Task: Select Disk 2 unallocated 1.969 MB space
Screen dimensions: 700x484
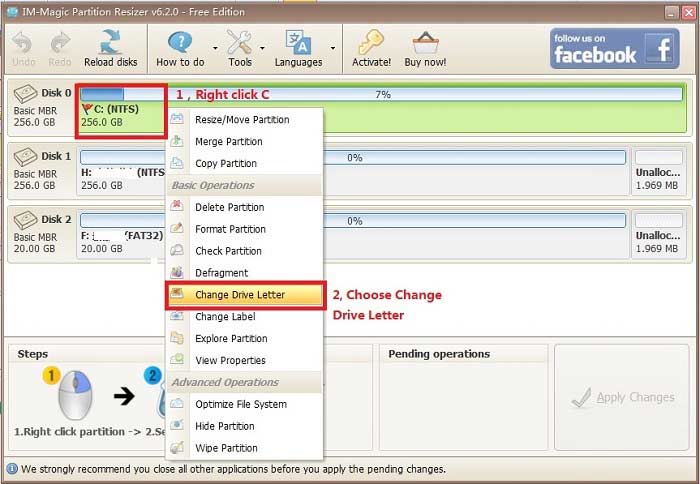Action: coord(659,233)
